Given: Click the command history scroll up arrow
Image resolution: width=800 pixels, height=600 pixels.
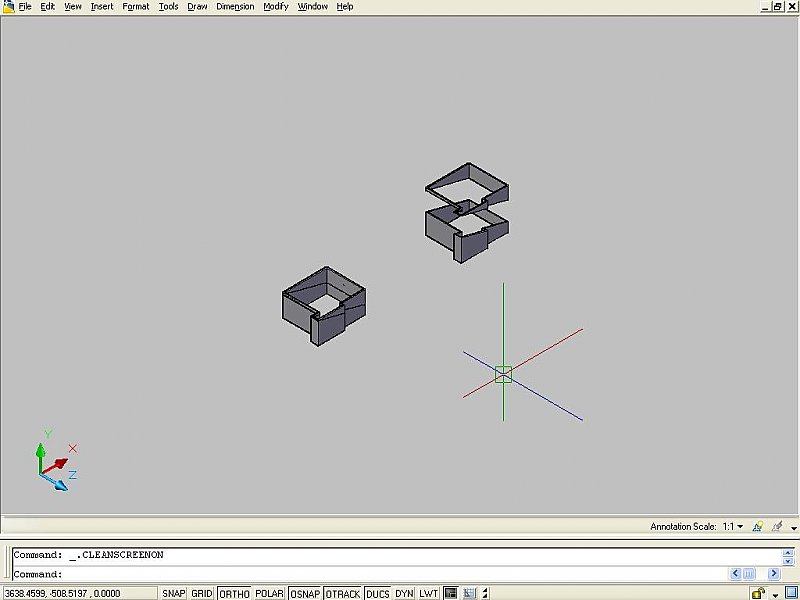Looking at the screenshot, I should coord(788,553).
